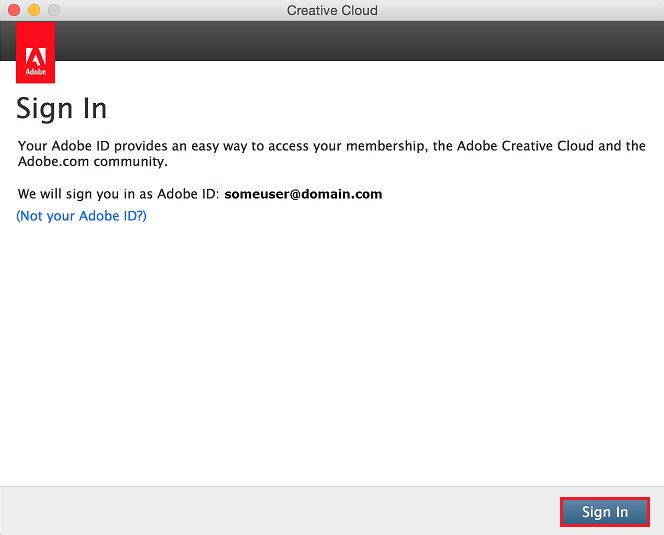This screenshot has height=535, width=664.
Task: Click the 'Your Adobe ID provides' description paragraph
Action: click(x=332, y=153)
